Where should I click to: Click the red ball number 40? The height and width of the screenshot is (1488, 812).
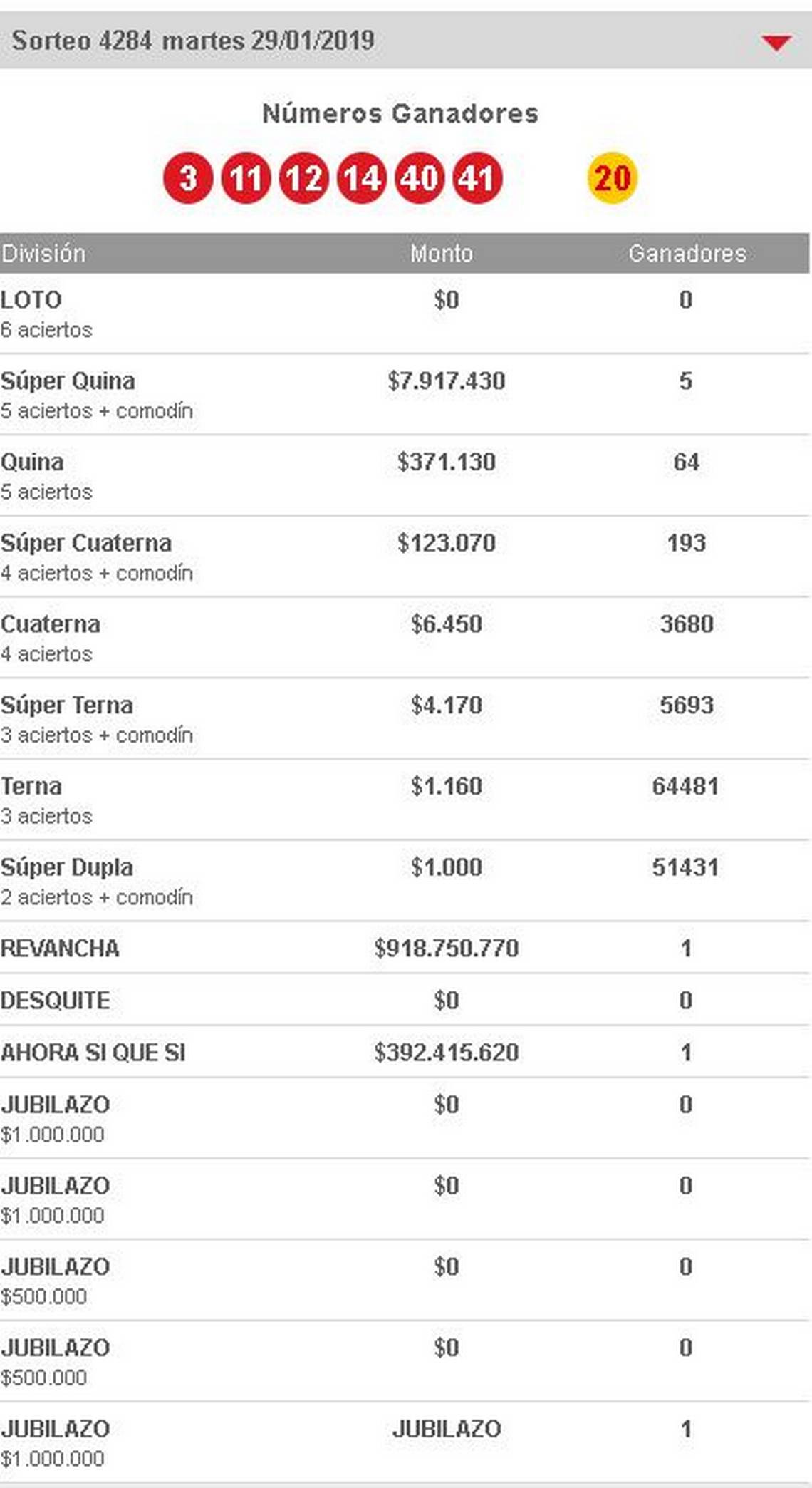(420, 178)
